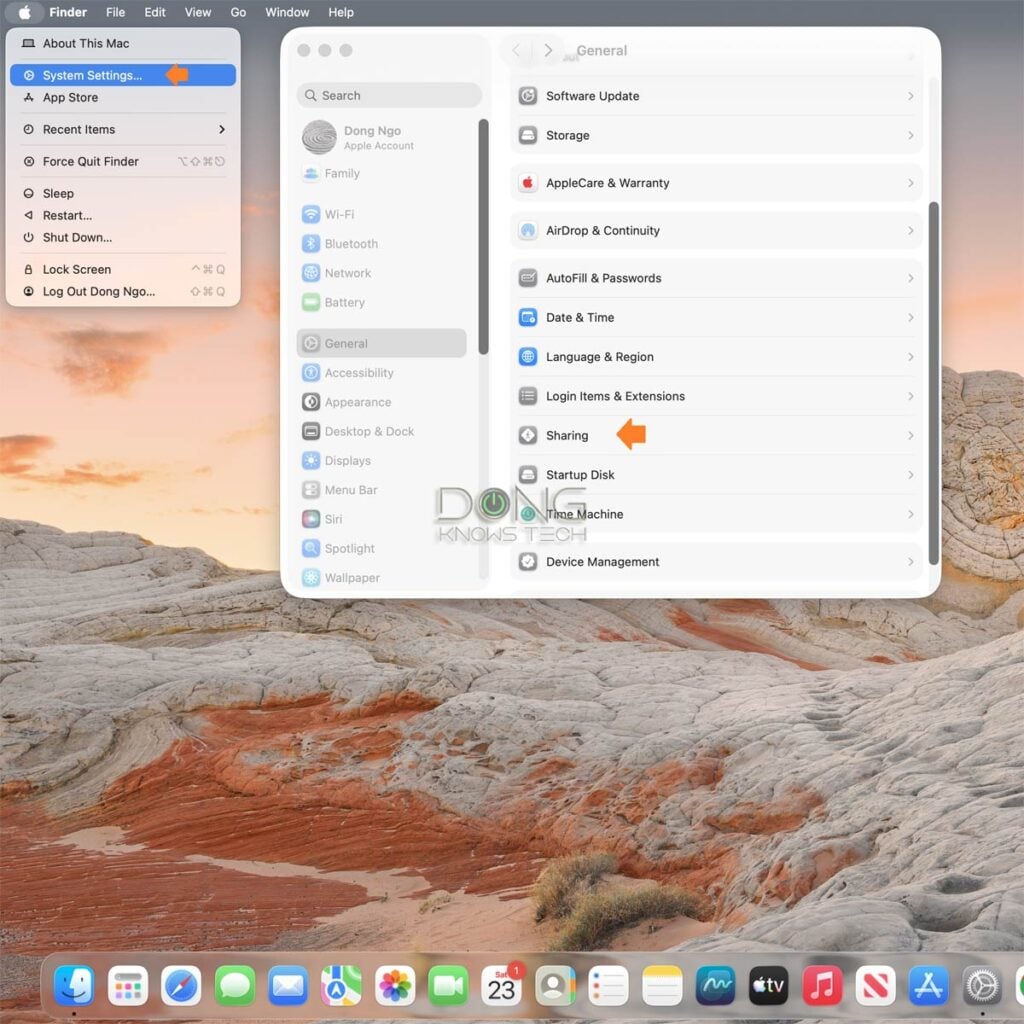
Task: Go forward in Settings navigation
Action: [548, 50]
